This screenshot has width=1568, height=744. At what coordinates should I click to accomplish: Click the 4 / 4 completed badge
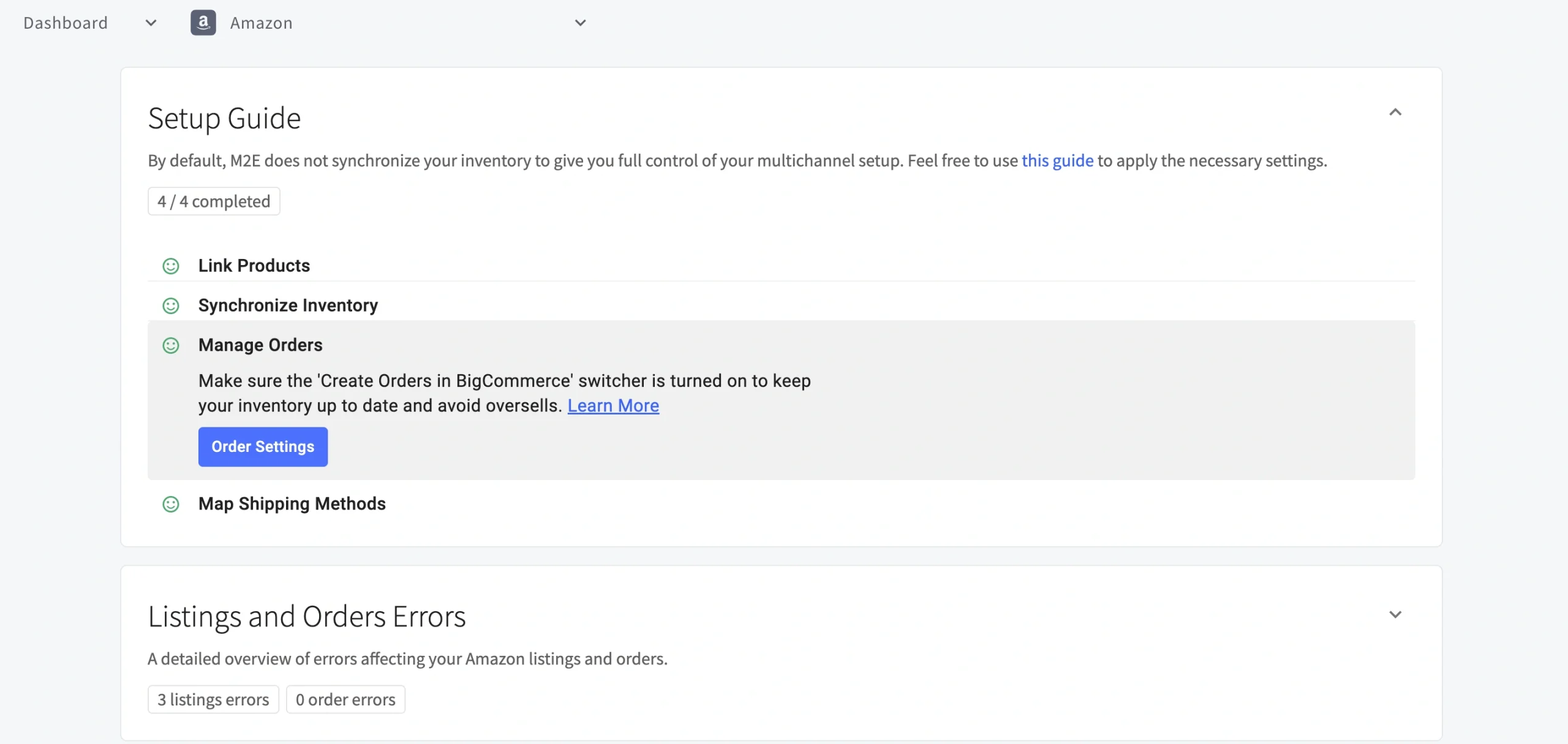pyautogui.click(x=214, y=201)
